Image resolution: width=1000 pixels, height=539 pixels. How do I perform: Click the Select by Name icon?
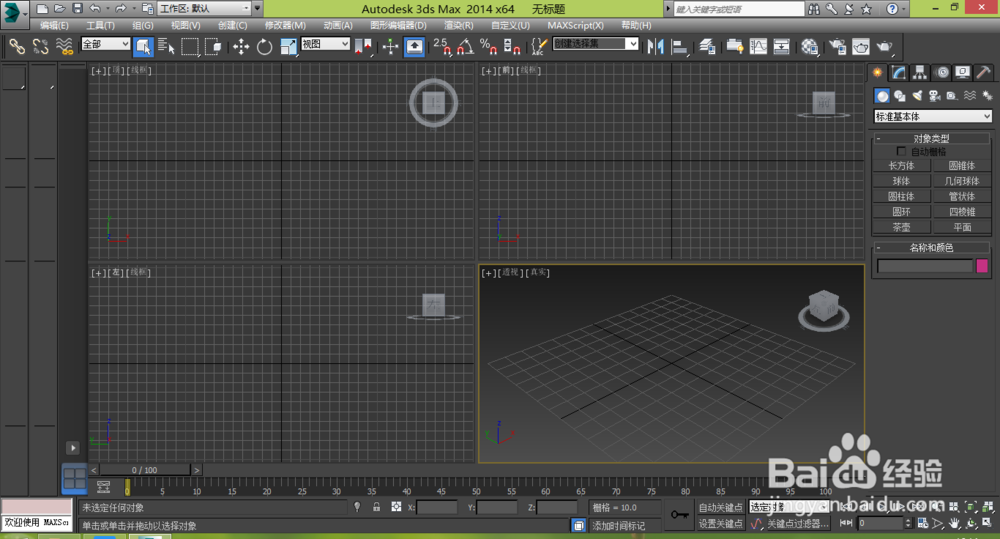click(166, 46)
